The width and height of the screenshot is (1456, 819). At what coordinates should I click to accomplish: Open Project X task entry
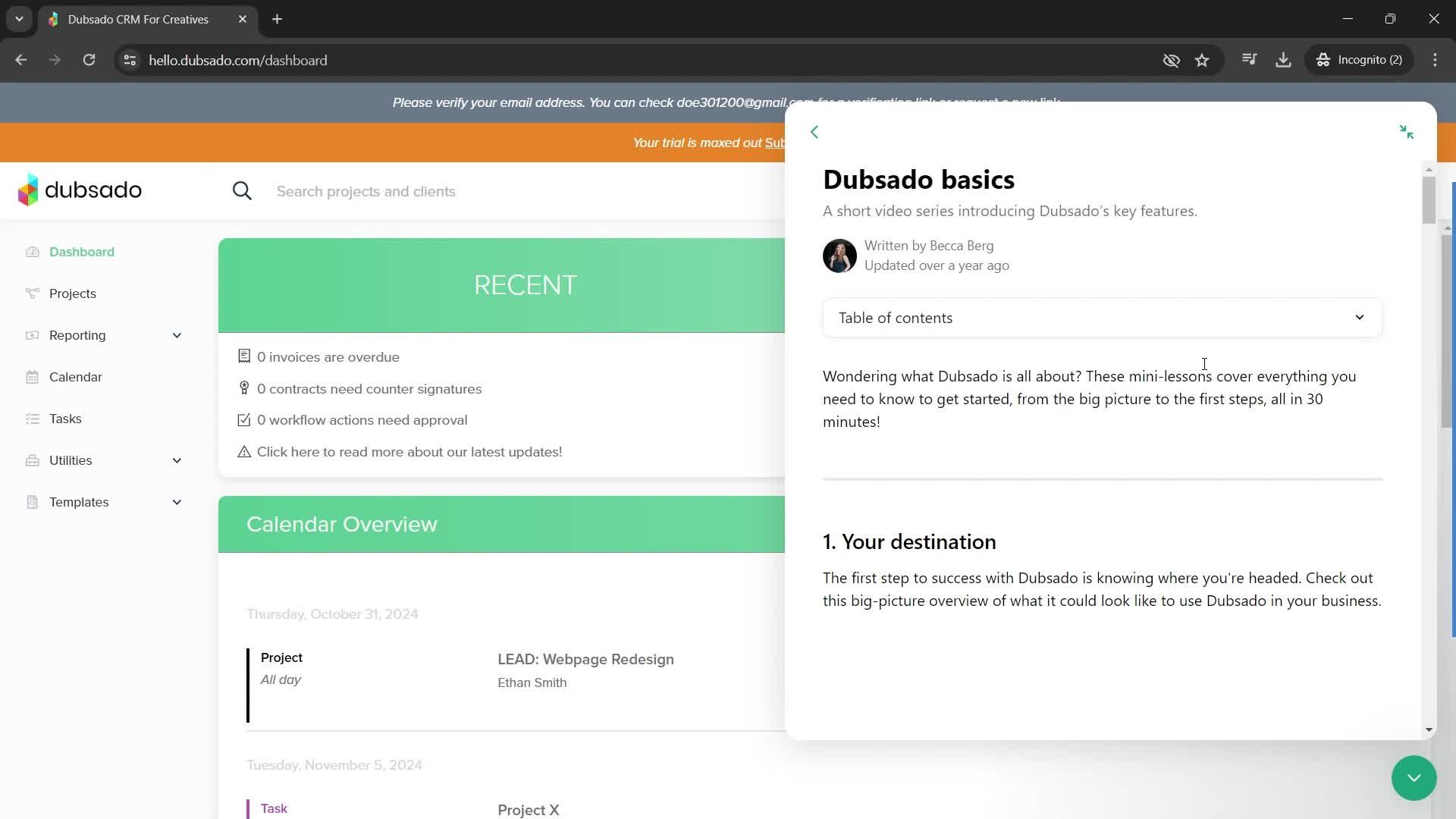pos(529,810)
